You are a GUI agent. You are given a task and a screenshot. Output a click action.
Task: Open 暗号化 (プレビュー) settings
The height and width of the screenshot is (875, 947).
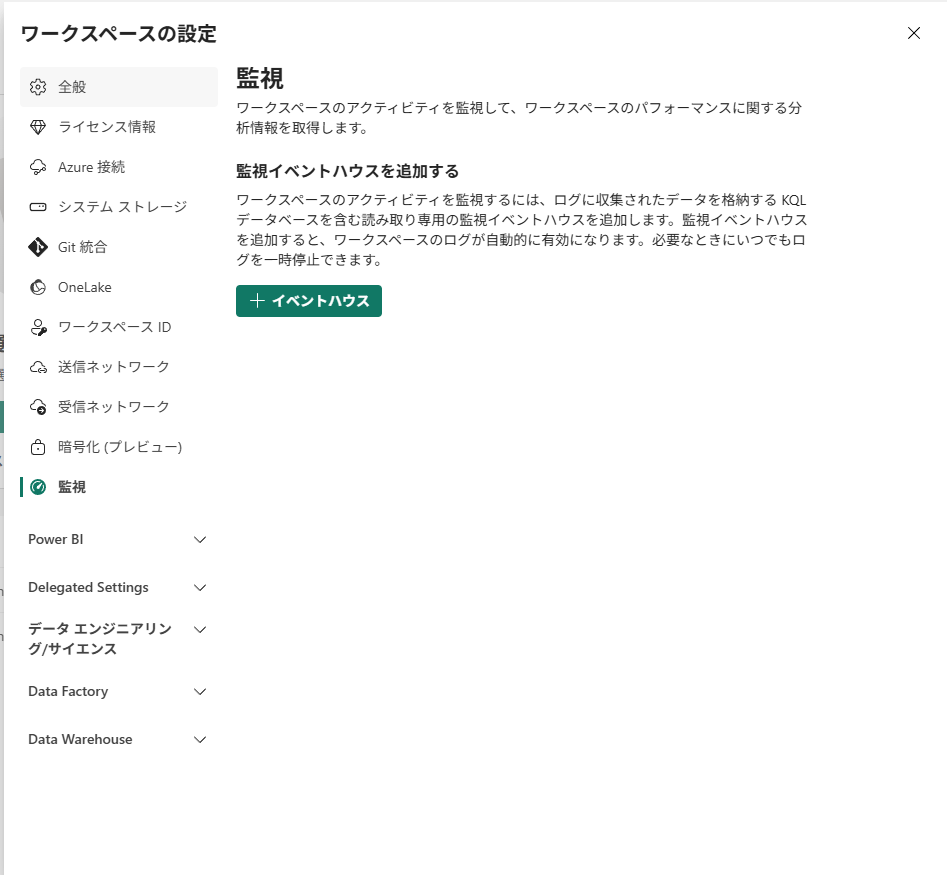pyautogui.click(x=119, y=447)
